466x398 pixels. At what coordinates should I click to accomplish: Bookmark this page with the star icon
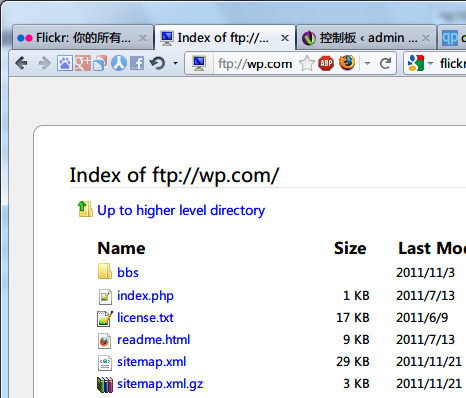pyautogui.click(x=307, y=63)
